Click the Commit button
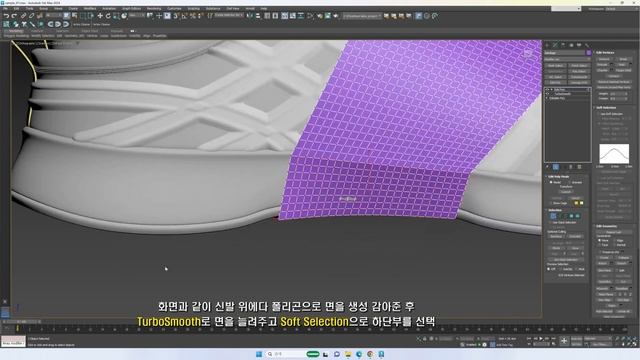Image resolution: width=640 pixels, height=360 pixels. click(x=566, y=192)
